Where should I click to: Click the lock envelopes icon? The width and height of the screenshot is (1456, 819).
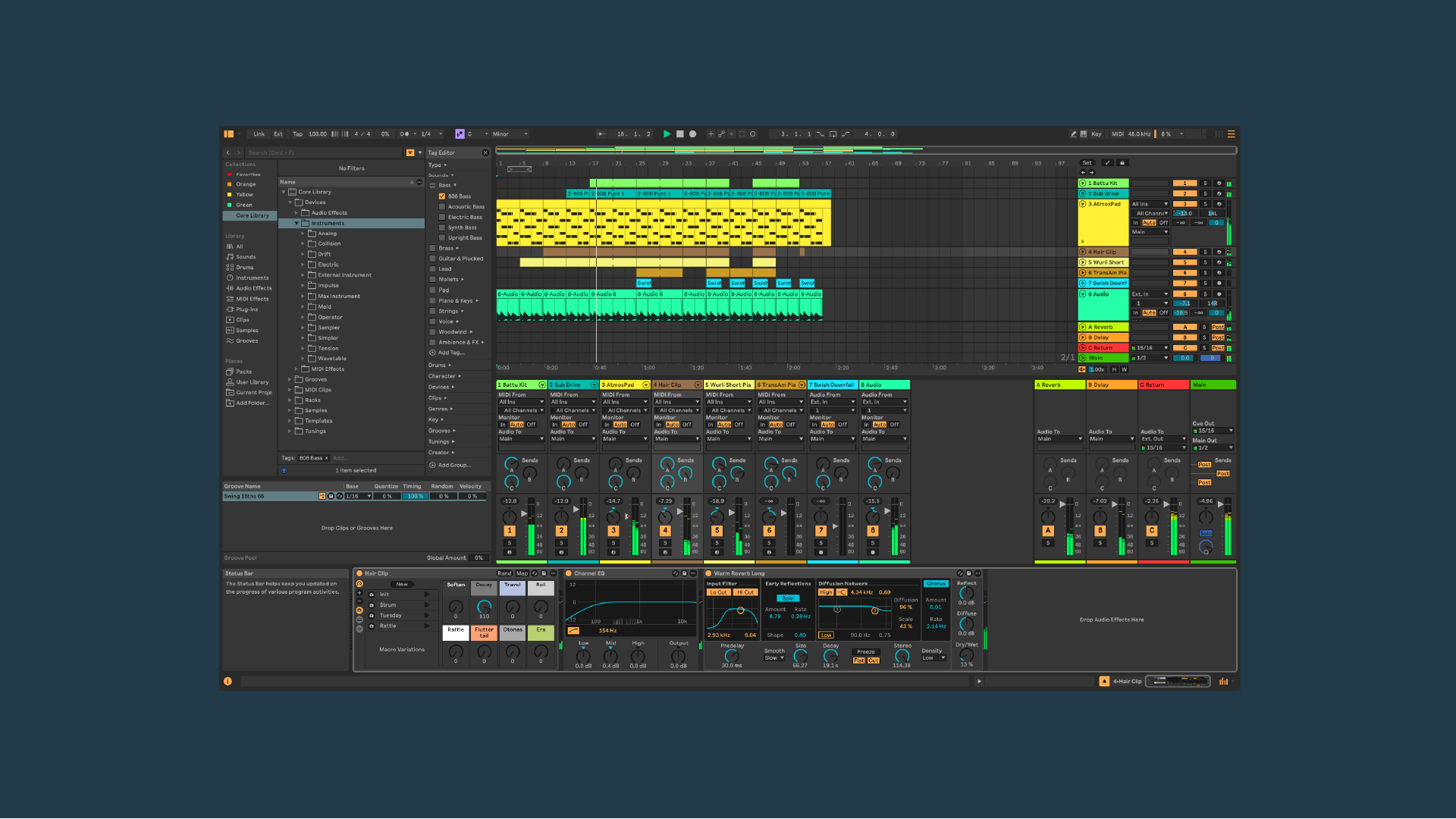[x=1122, y=163]
